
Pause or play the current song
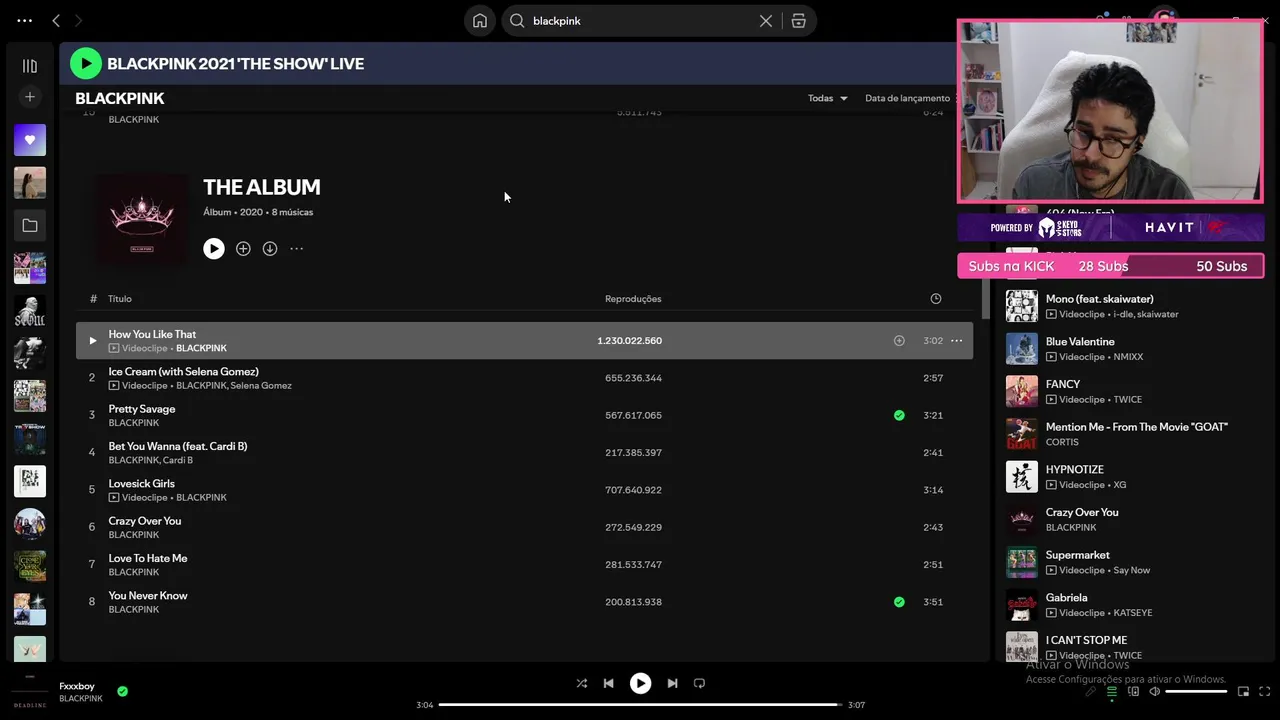(640, 684)
